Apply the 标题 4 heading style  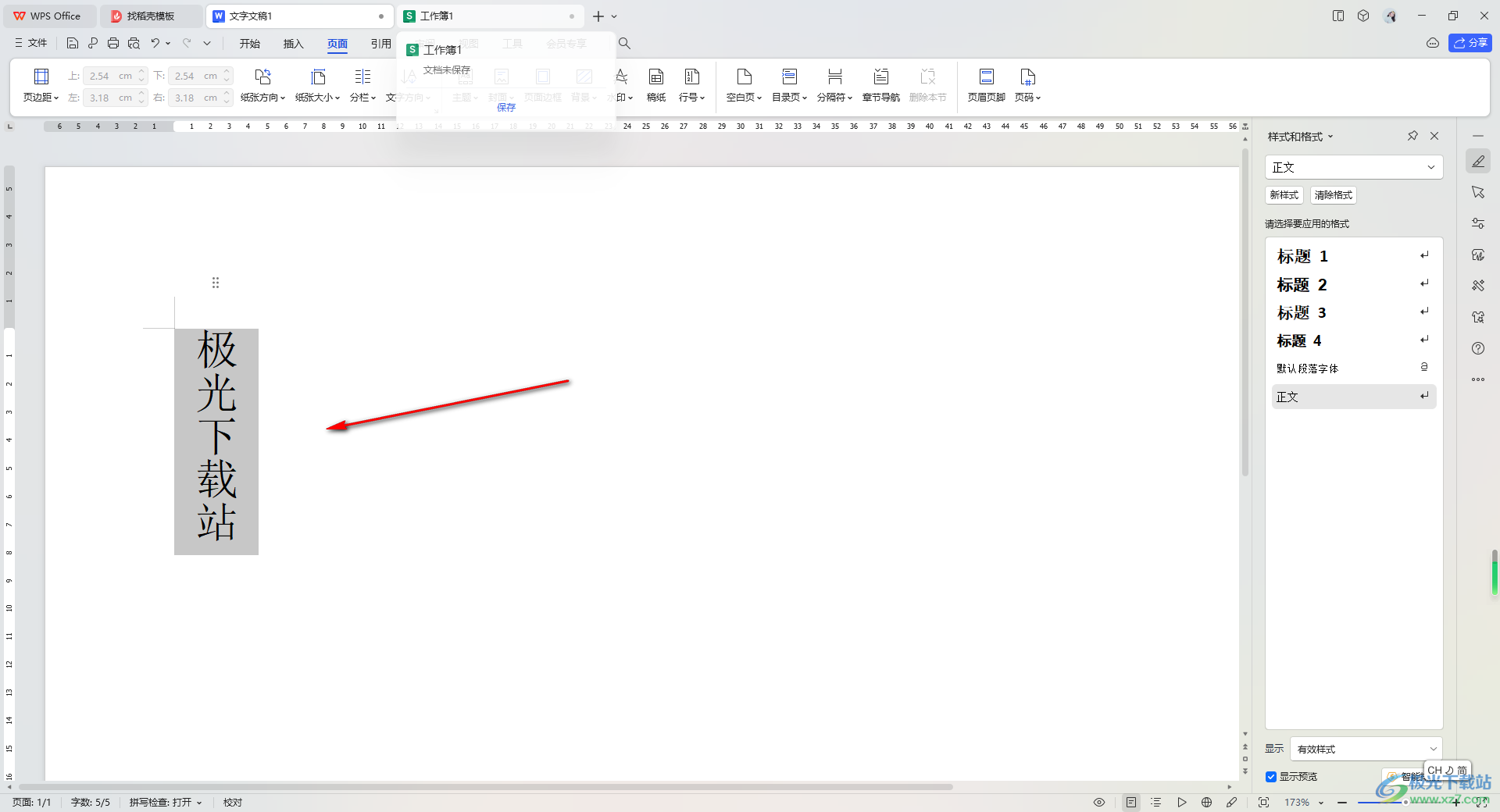[x=1354, y=340]
